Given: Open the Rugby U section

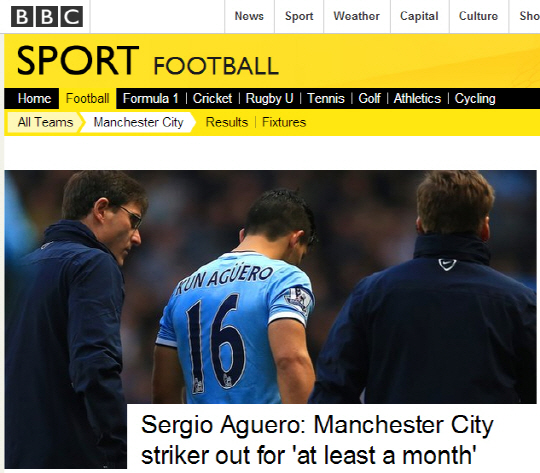Looking at the screenshot, I should click(x=269, y=99).
